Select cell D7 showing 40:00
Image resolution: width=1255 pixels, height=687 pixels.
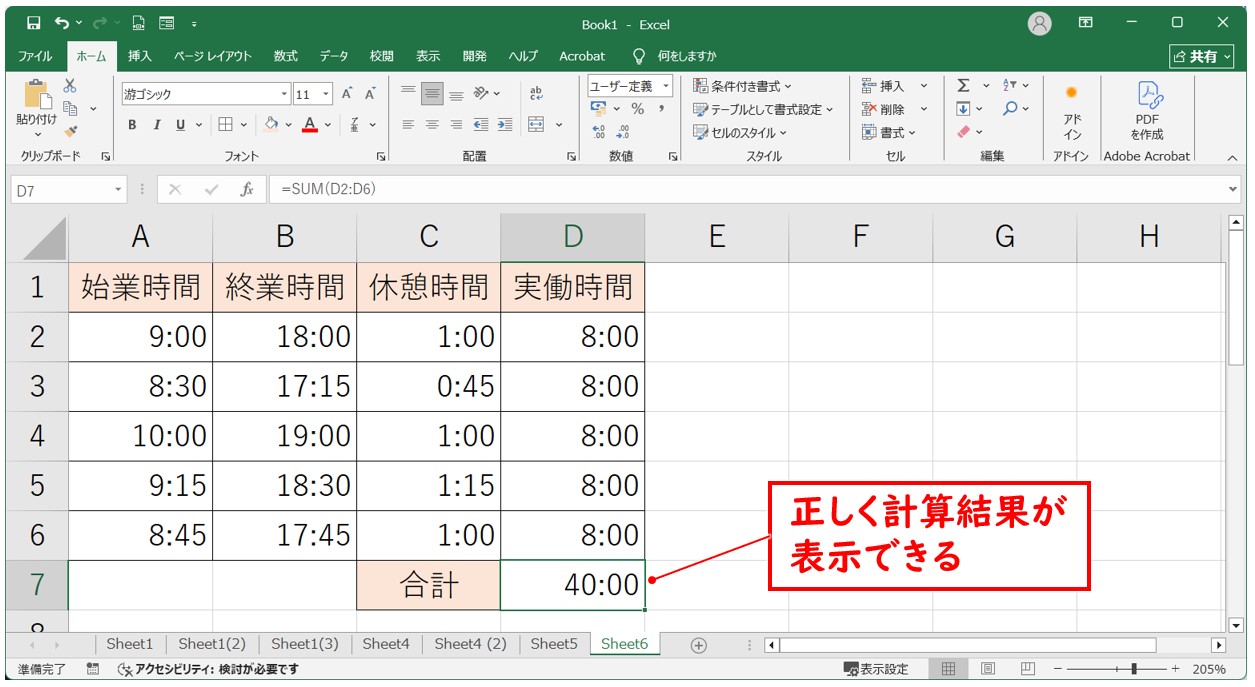pos(573,585)
